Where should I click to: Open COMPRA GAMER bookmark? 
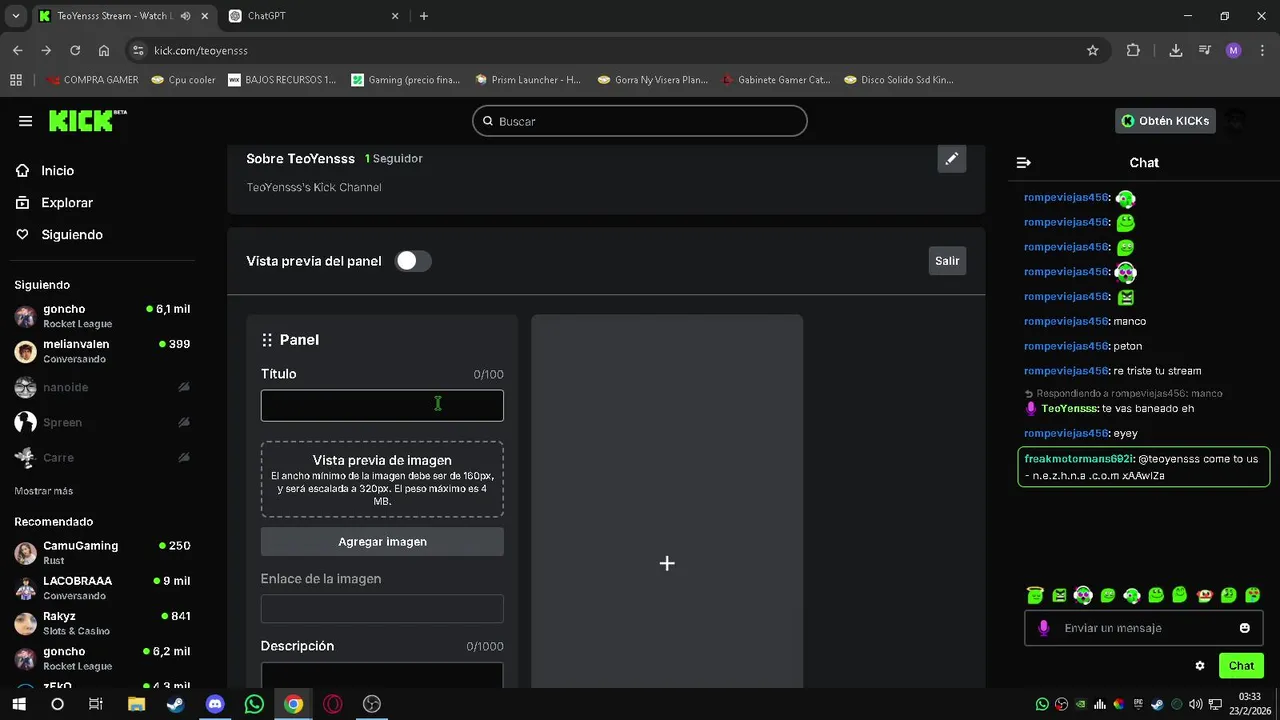click(92, 80)
